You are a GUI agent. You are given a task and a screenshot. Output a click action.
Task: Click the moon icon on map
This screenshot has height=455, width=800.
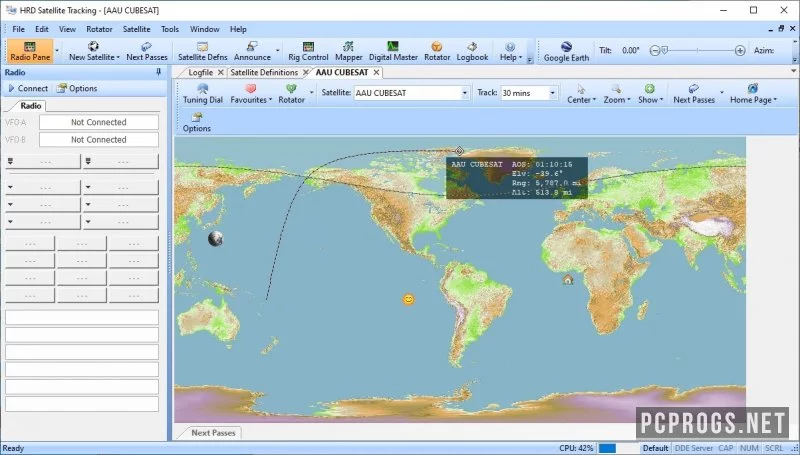[215, 238]
